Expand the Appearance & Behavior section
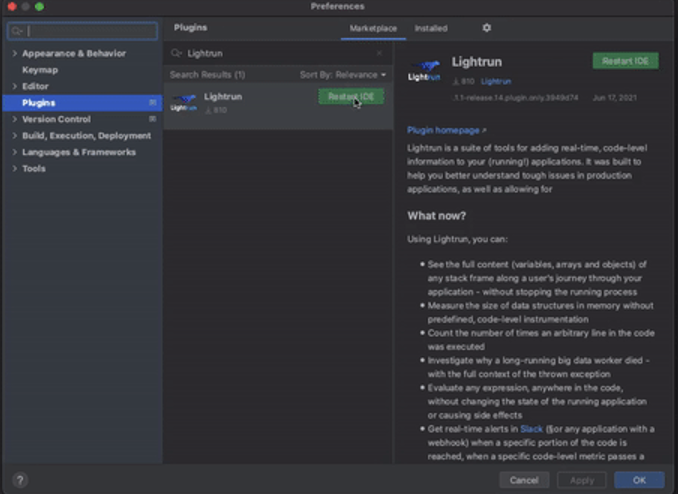 point(14,53)
